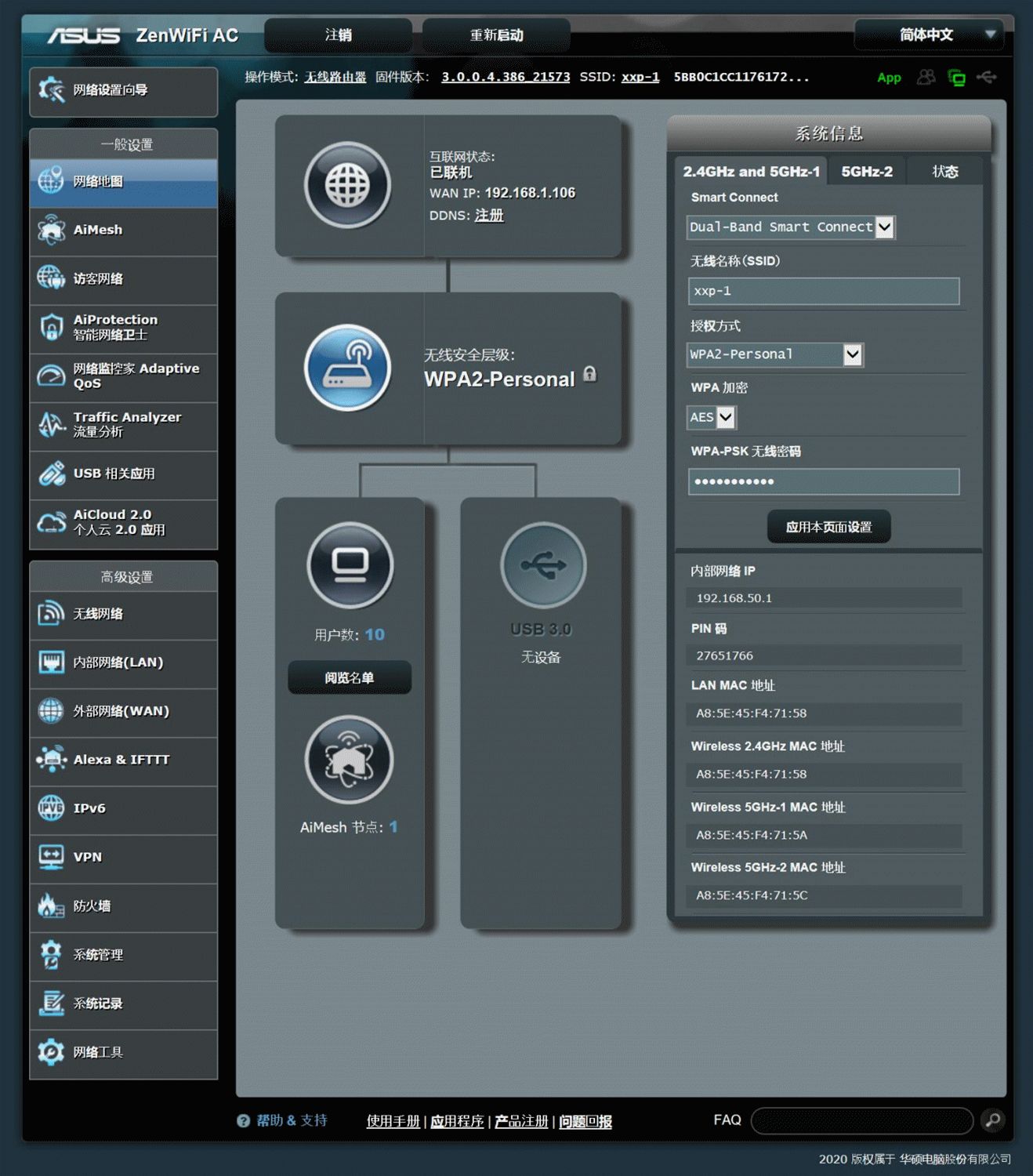Click the WPA-PSK 无线密码 password field

(x=824, y=481)
